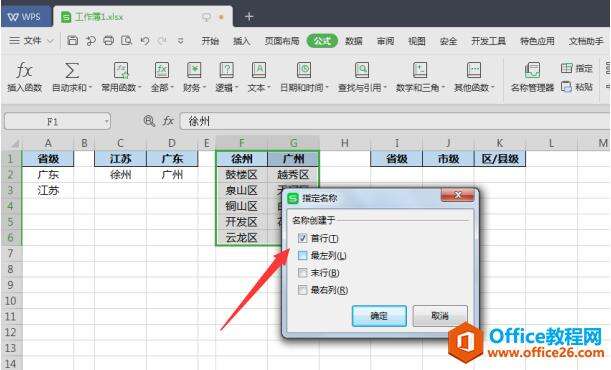Open the 自动求和 sigma tool

point(72,70)
